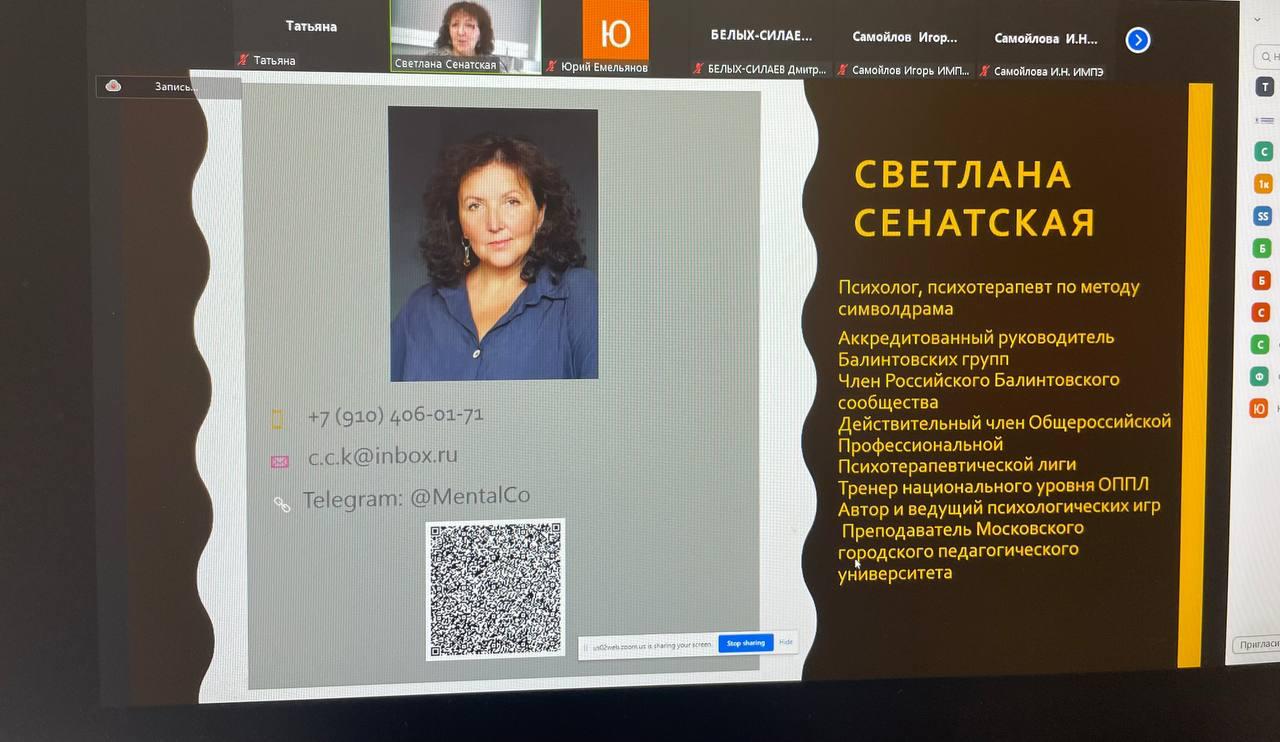Viewport: 1280px width, 742px height.
Task: Select the dark gray T participant avatar
Action: coord(1265,88)
